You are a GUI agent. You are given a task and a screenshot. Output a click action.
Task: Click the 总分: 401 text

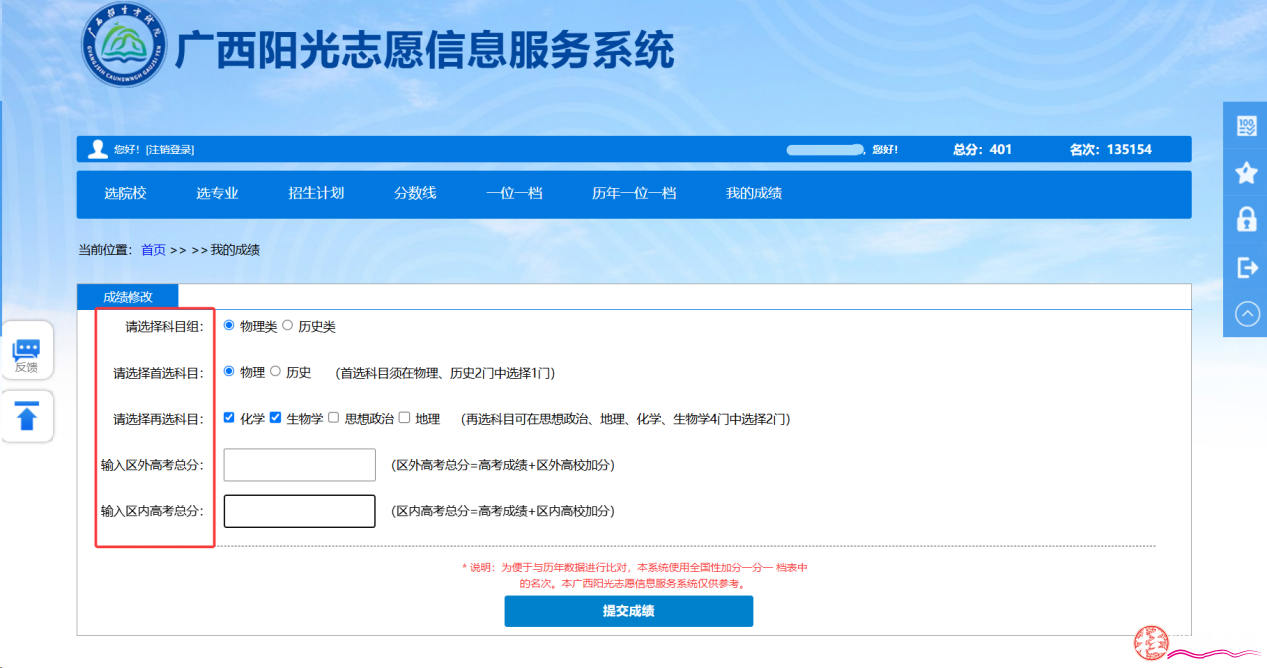tap(982, 149)
